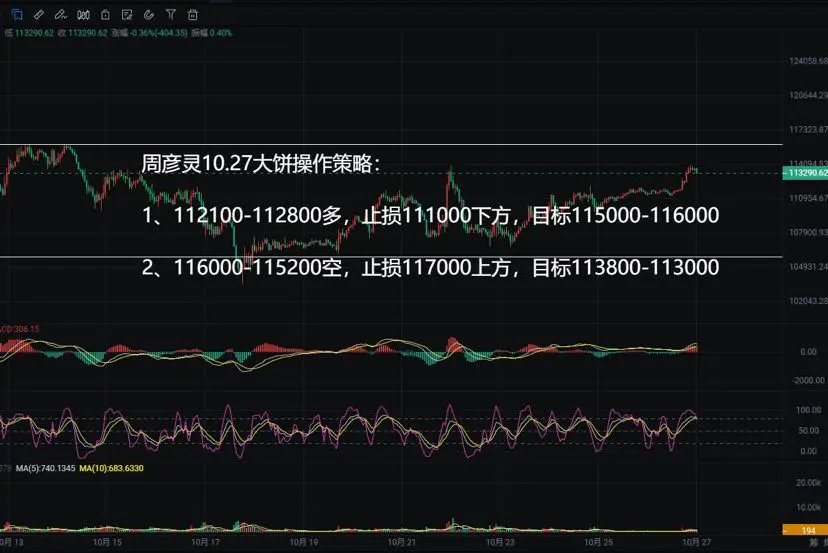This screenshot has height=553, width=828.
Task: Click the short strategy line 116000-115200空
Action: 430,267
